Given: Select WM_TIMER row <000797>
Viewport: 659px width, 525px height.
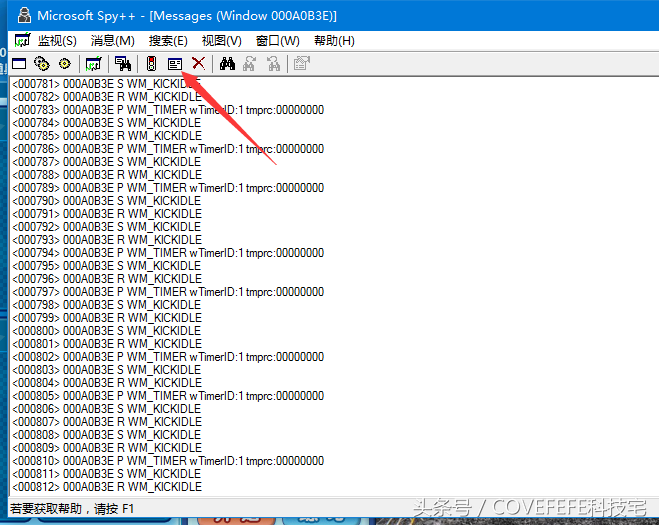Looking at the screenshot, I should pyautogui.click(x=168, y=292).
